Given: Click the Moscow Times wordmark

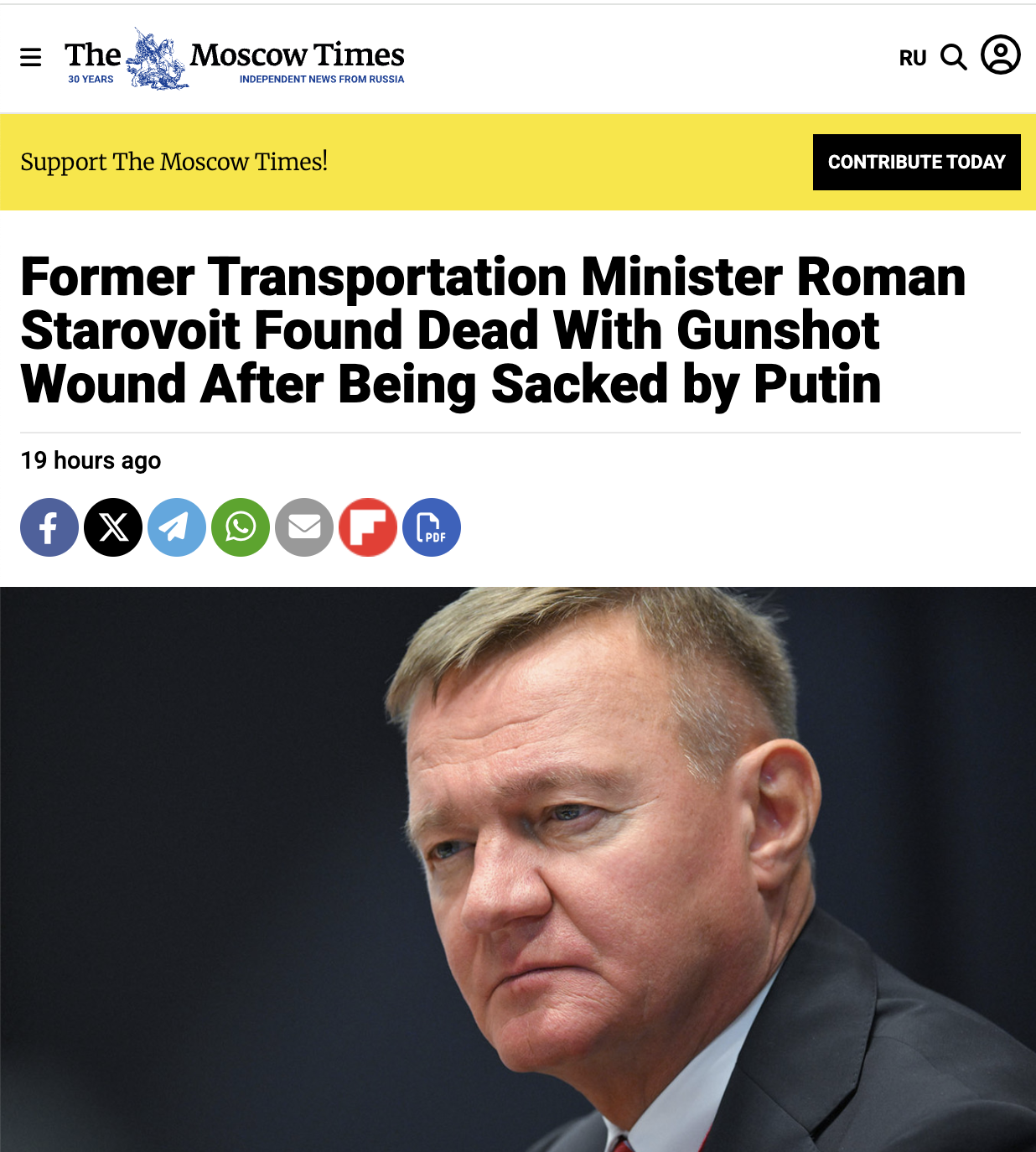Looking at the screenshot, I should (x=297, y=54).
